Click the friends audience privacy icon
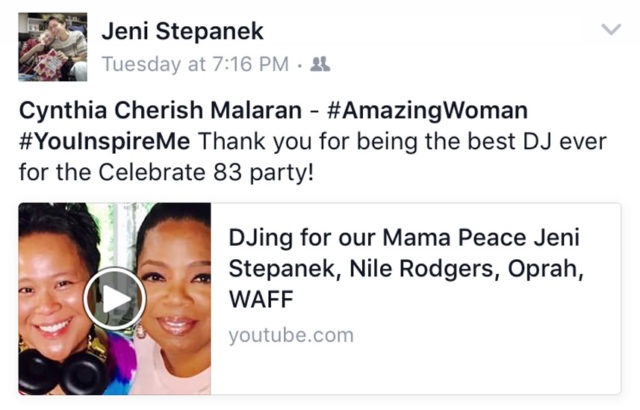The width and height of the screenshot is (640, 410). tap(320, 64)
